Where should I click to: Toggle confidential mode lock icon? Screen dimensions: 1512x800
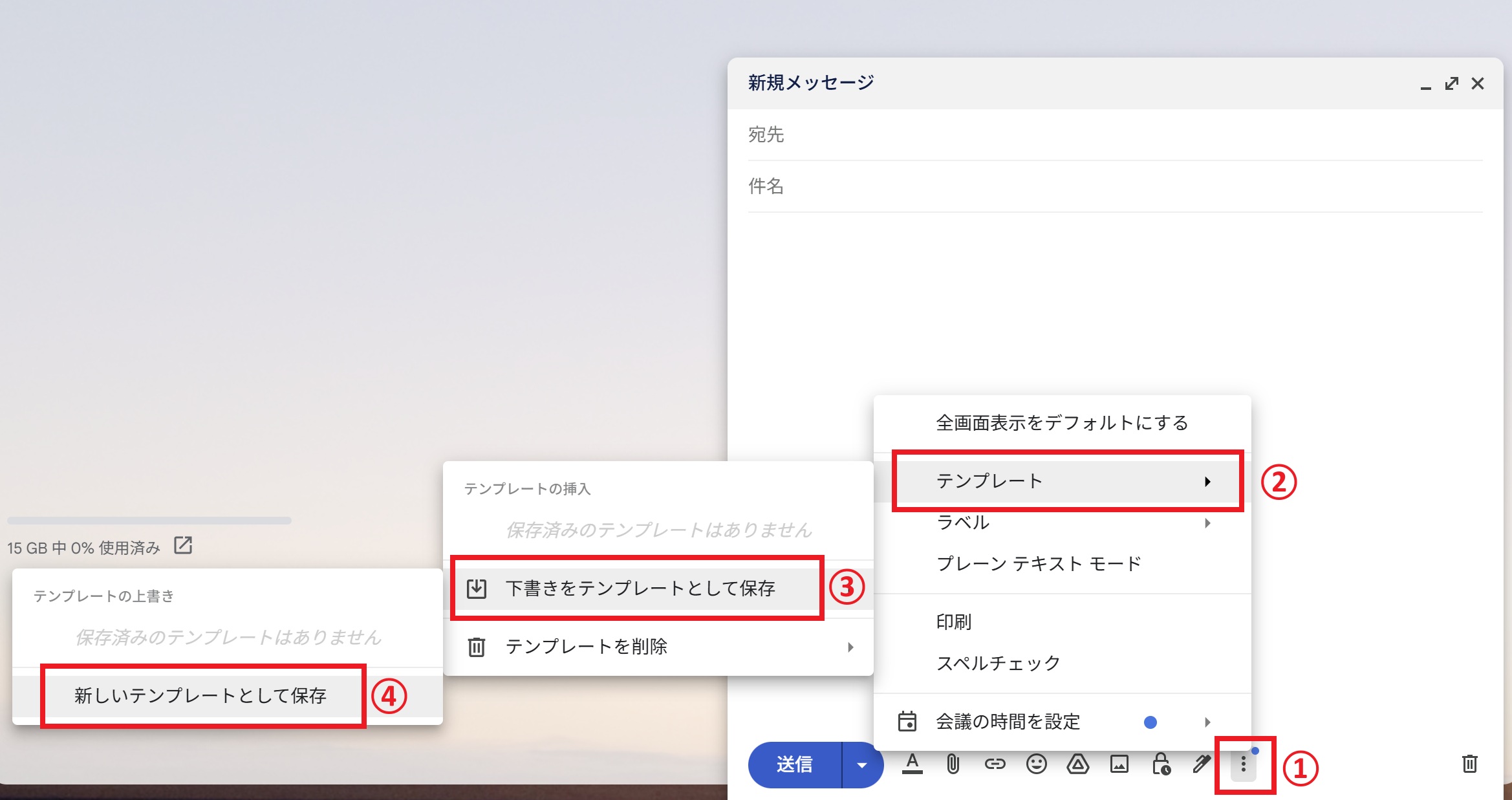1161,764
